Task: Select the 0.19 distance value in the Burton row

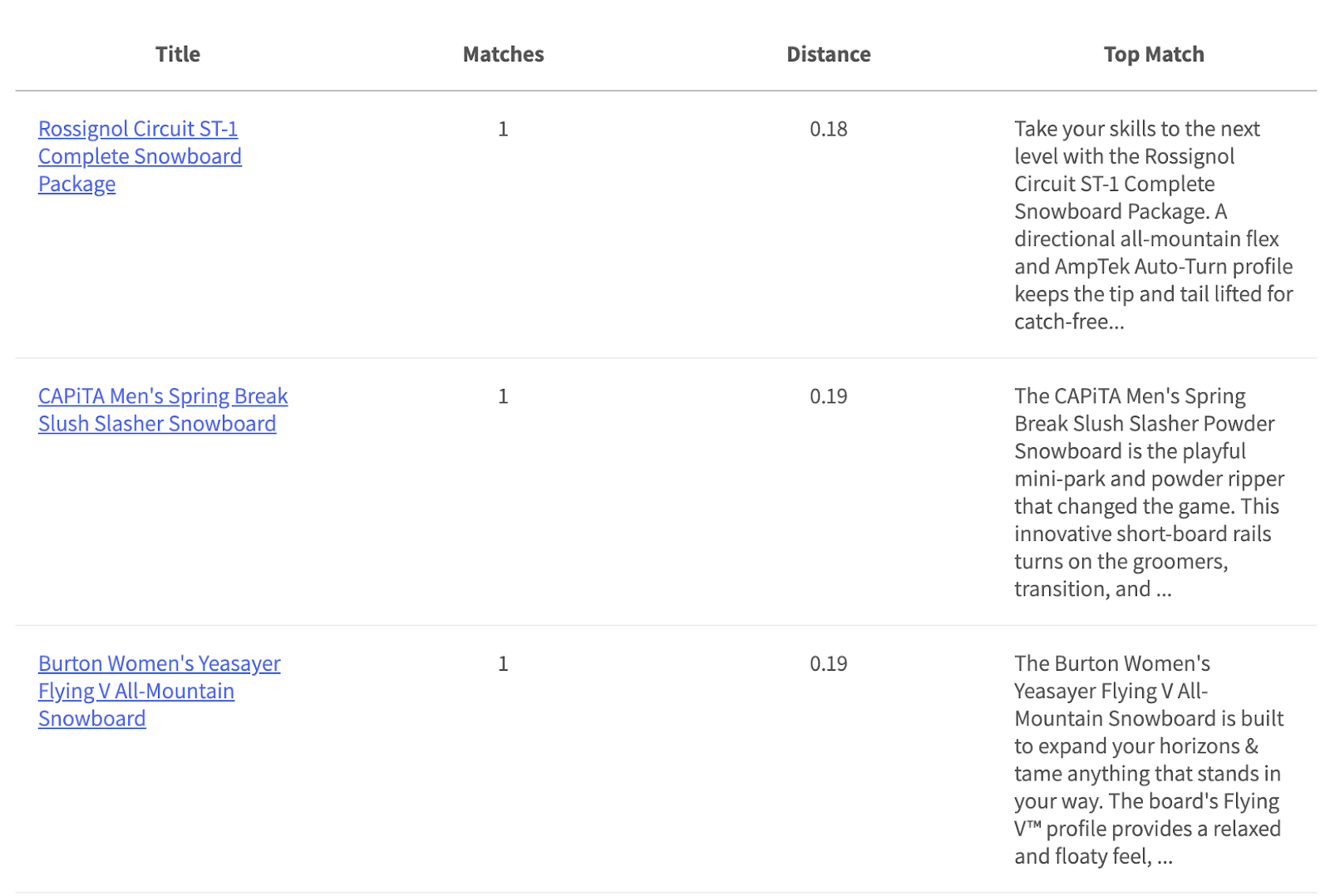Action: [x=828, y=664]
